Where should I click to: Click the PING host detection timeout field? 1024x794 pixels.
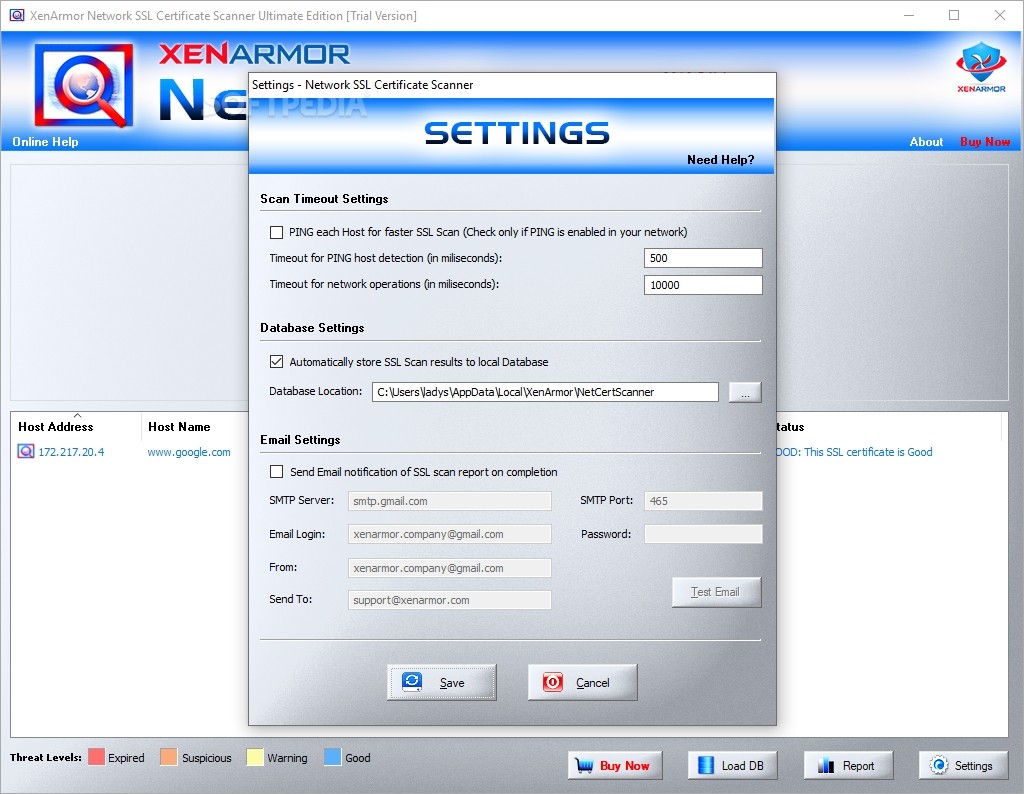[x=703, y=258]
